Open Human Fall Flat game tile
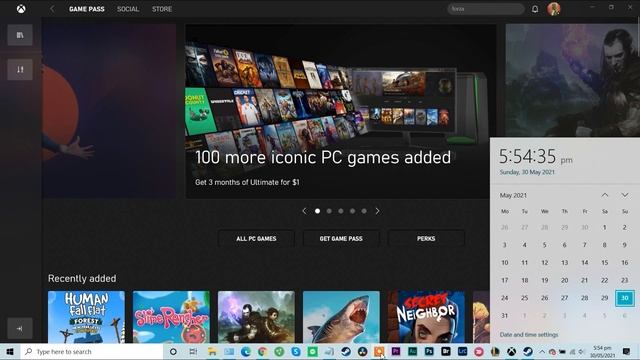This screenshot has width=640, height=360. [87, 317]
